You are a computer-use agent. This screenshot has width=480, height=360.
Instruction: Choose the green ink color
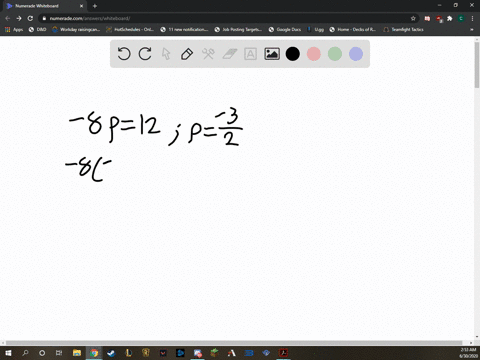[x=335, y=54]
